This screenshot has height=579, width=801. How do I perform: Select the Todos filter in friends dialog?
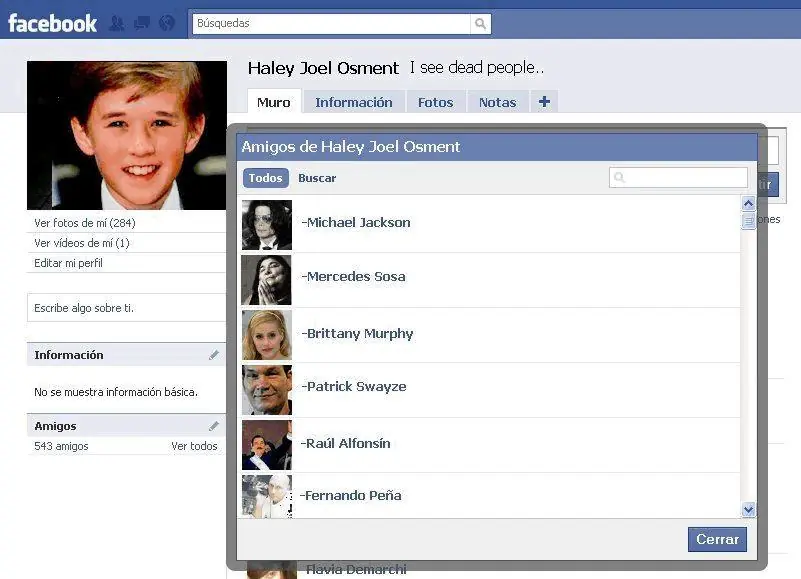[266, 178]
